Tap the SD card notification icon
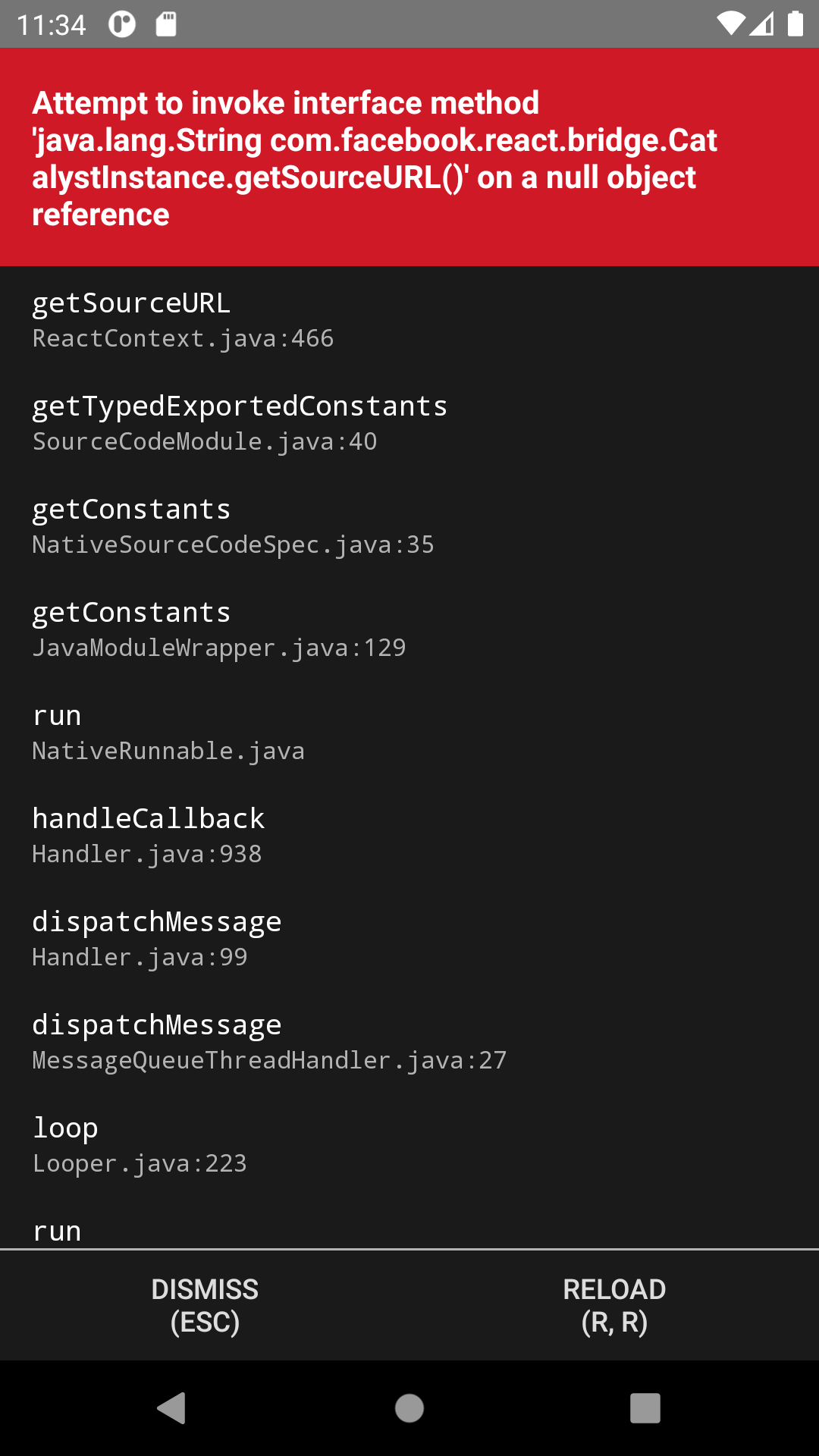This screenshot has height=1456, width=819. [x=166, y=24]
